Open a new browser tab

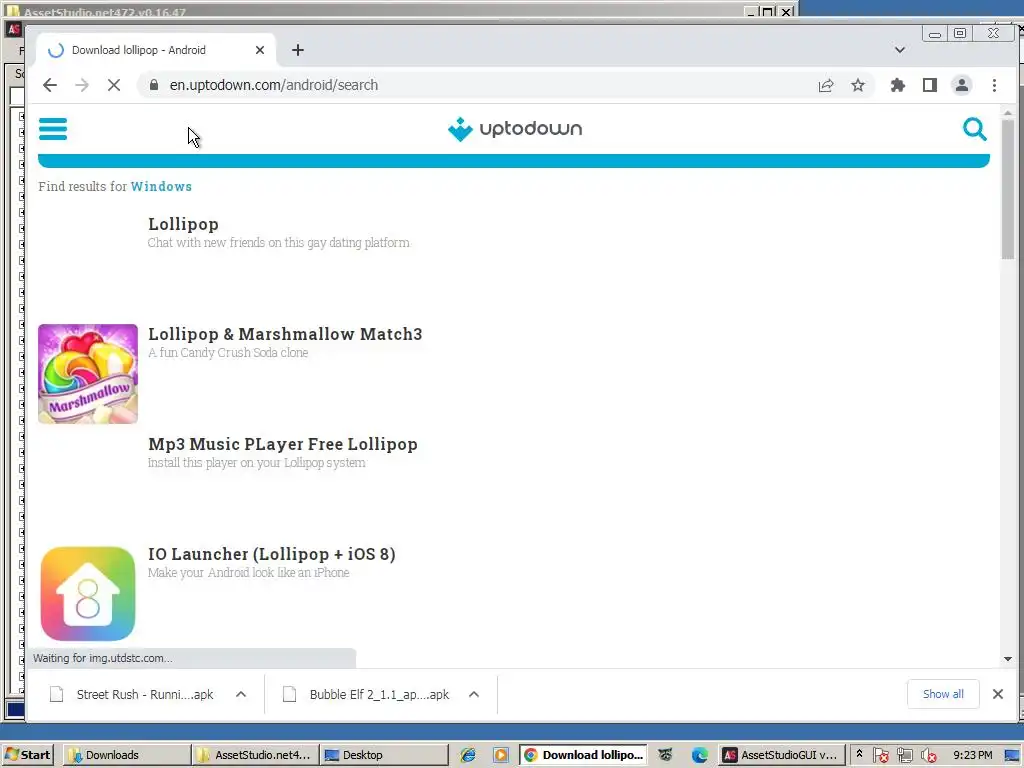pyautogui.click(x=298, y=50)
